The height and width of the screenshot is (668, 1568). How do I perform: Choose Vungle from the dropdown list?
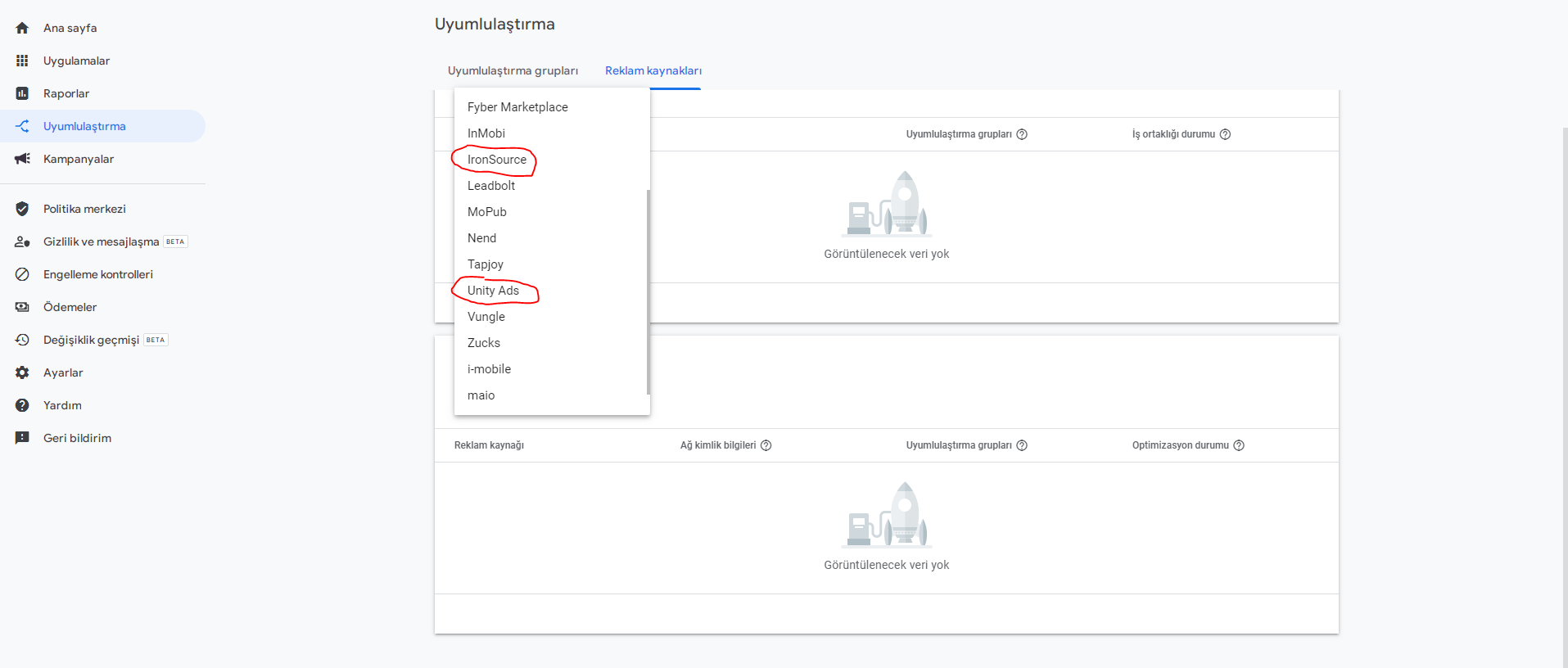click(x=552, y=317)
